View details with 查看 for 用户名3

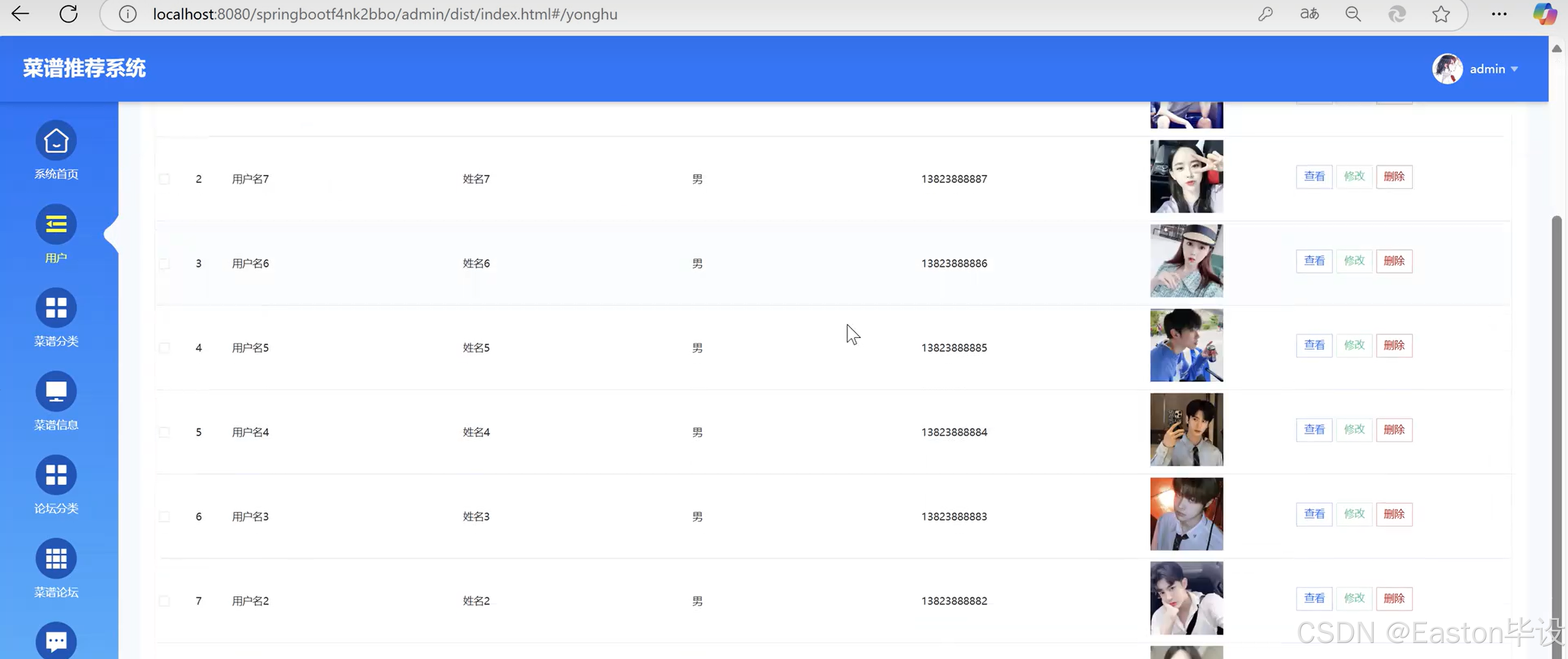(x=1314, y=514)
